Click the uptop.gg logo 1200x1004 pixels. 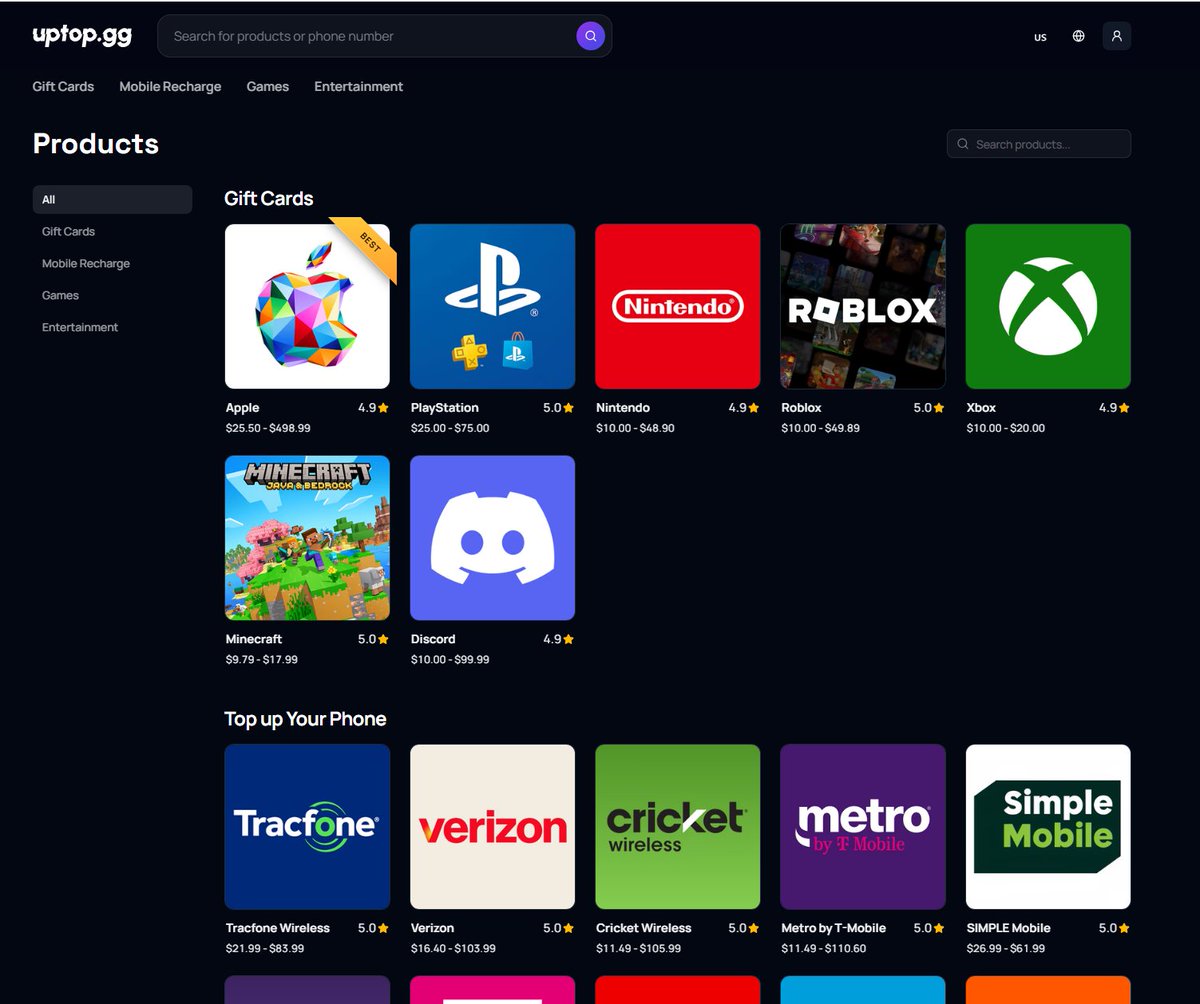(x=82, y=35)
